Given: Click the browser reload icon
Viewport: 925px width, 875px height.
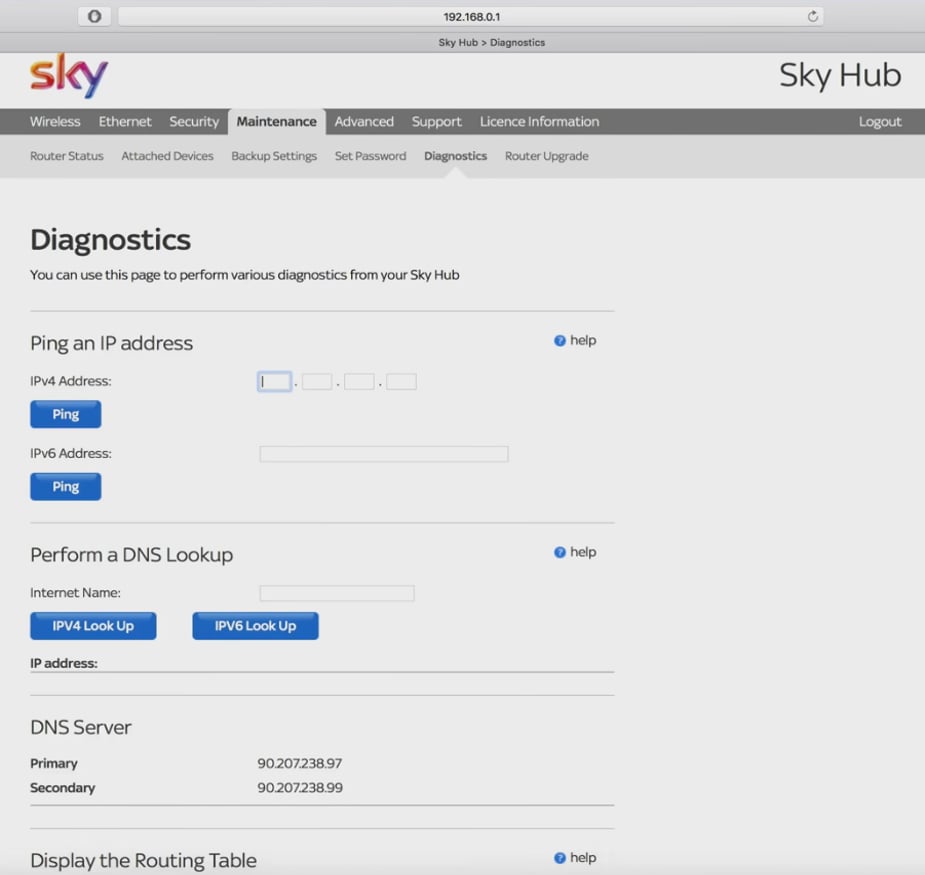Looking at the screenshot, I should pyautogui.click(x=812, y=17).
